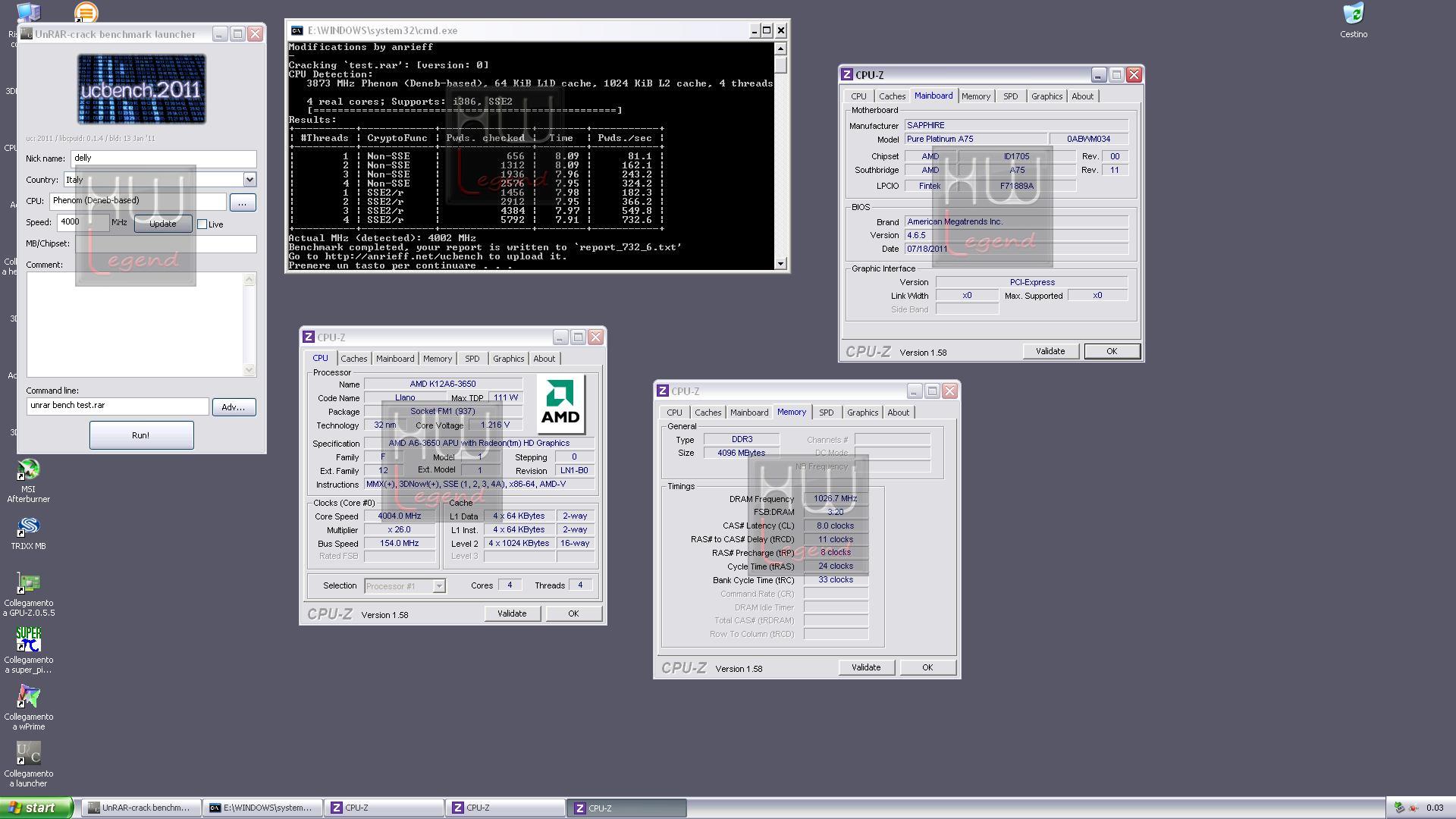
Task: Switch to CPU tab in Memory CPU-Z window
Action: tap(674, 413)
